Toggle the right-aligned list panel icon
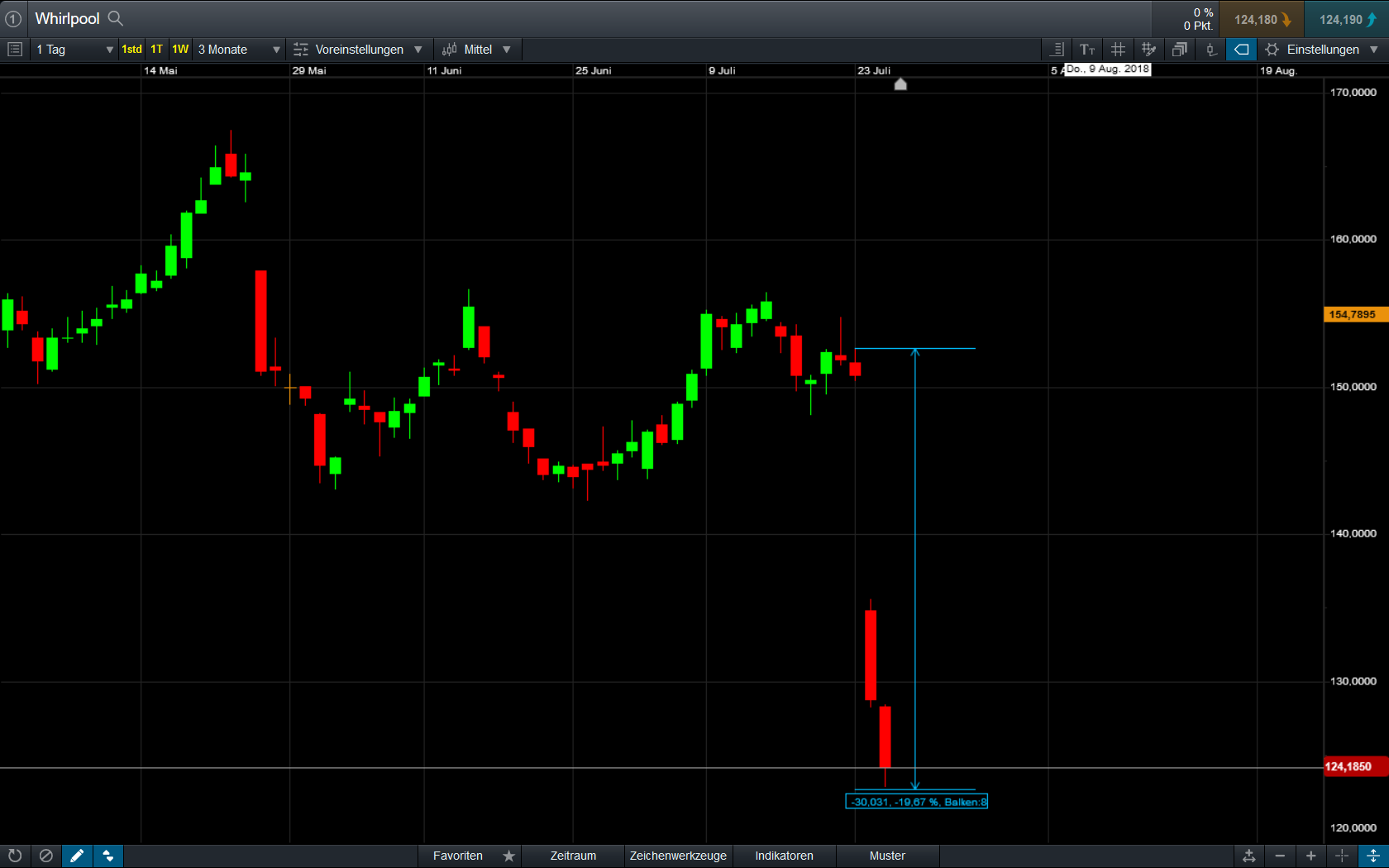This screenshot has width=1389, height=868. point(1057,50)
